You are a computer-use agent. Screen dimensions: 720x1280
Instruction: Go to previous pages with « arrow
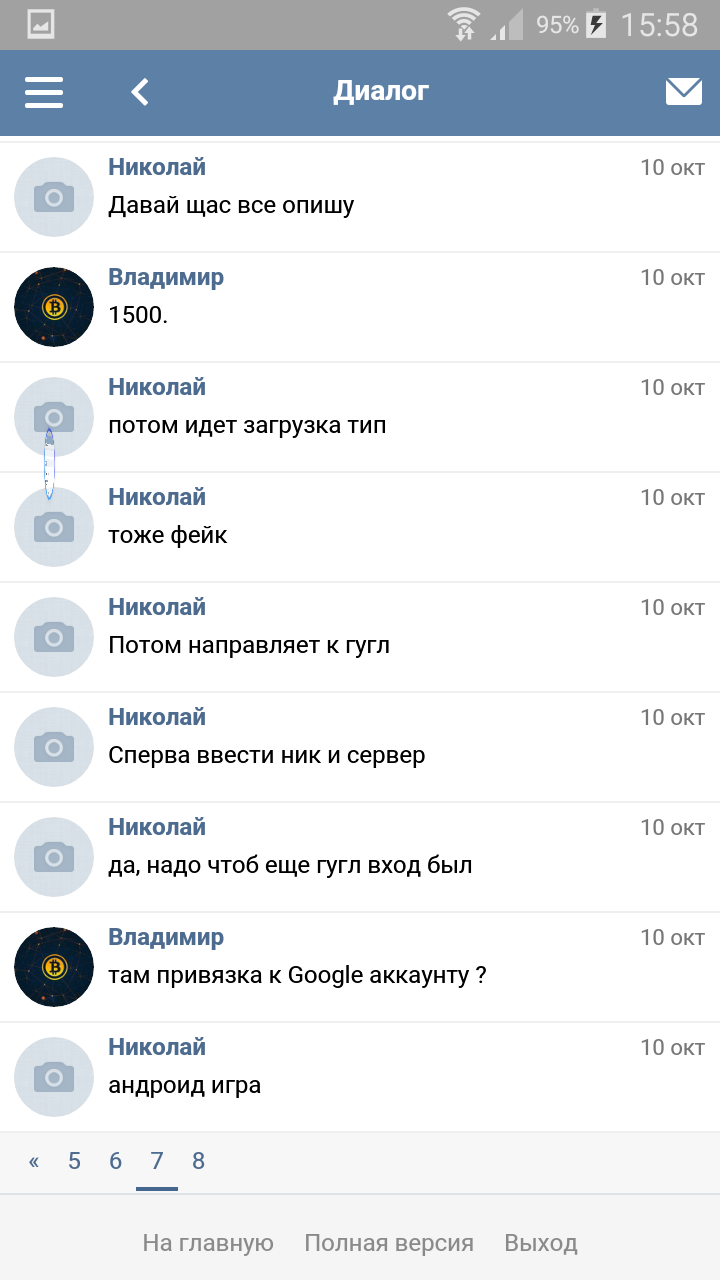point(34,1161)
